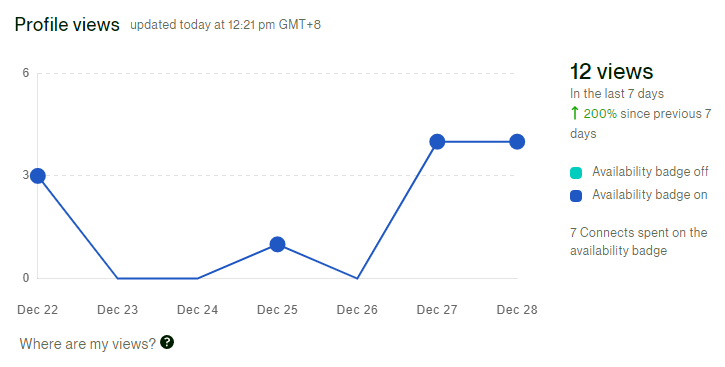725x367 pixels.
Task: Click the y-axis label 6
Action: (x=25, y=73)
